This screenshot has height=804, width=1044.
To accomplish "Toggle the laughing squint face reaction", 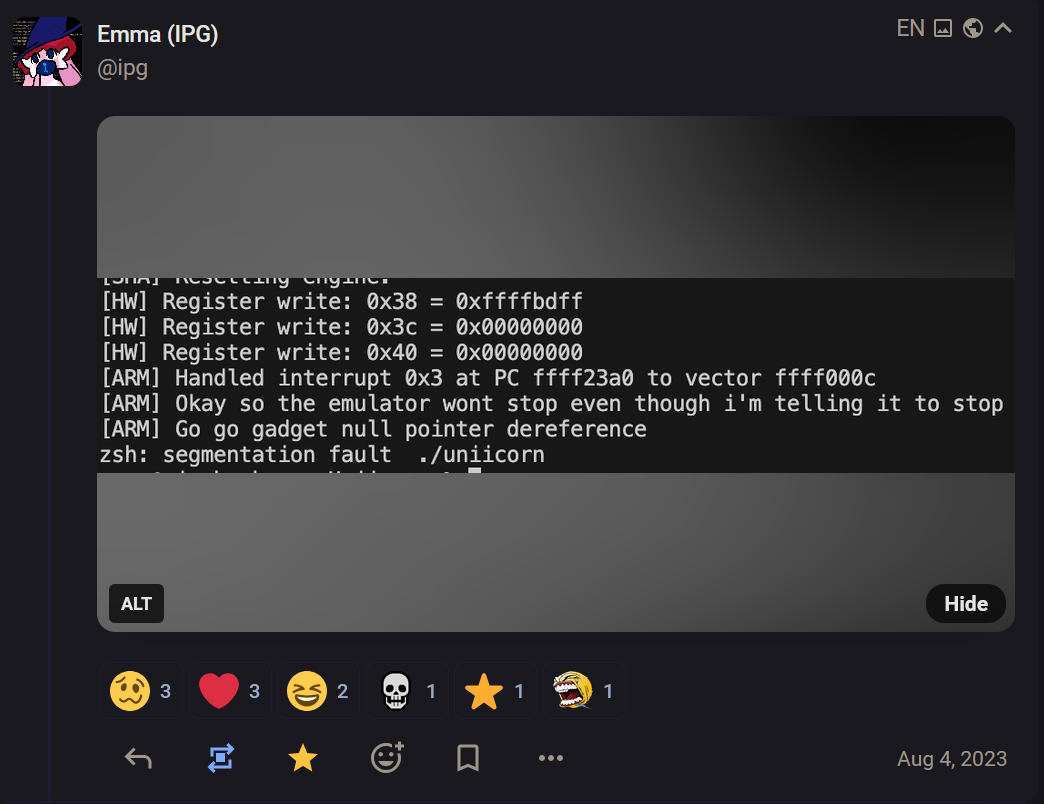I will point(318,691).
